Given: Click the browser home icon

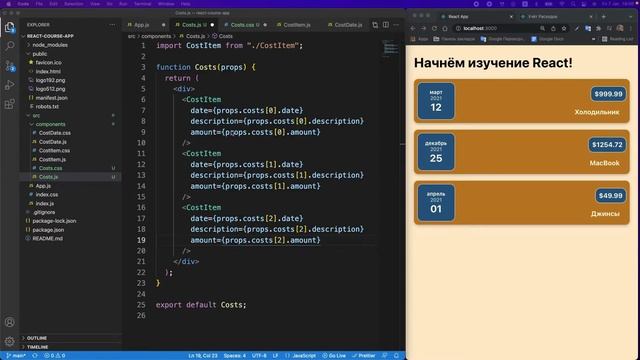Looking at the screenshot, I should click(445, 28).
